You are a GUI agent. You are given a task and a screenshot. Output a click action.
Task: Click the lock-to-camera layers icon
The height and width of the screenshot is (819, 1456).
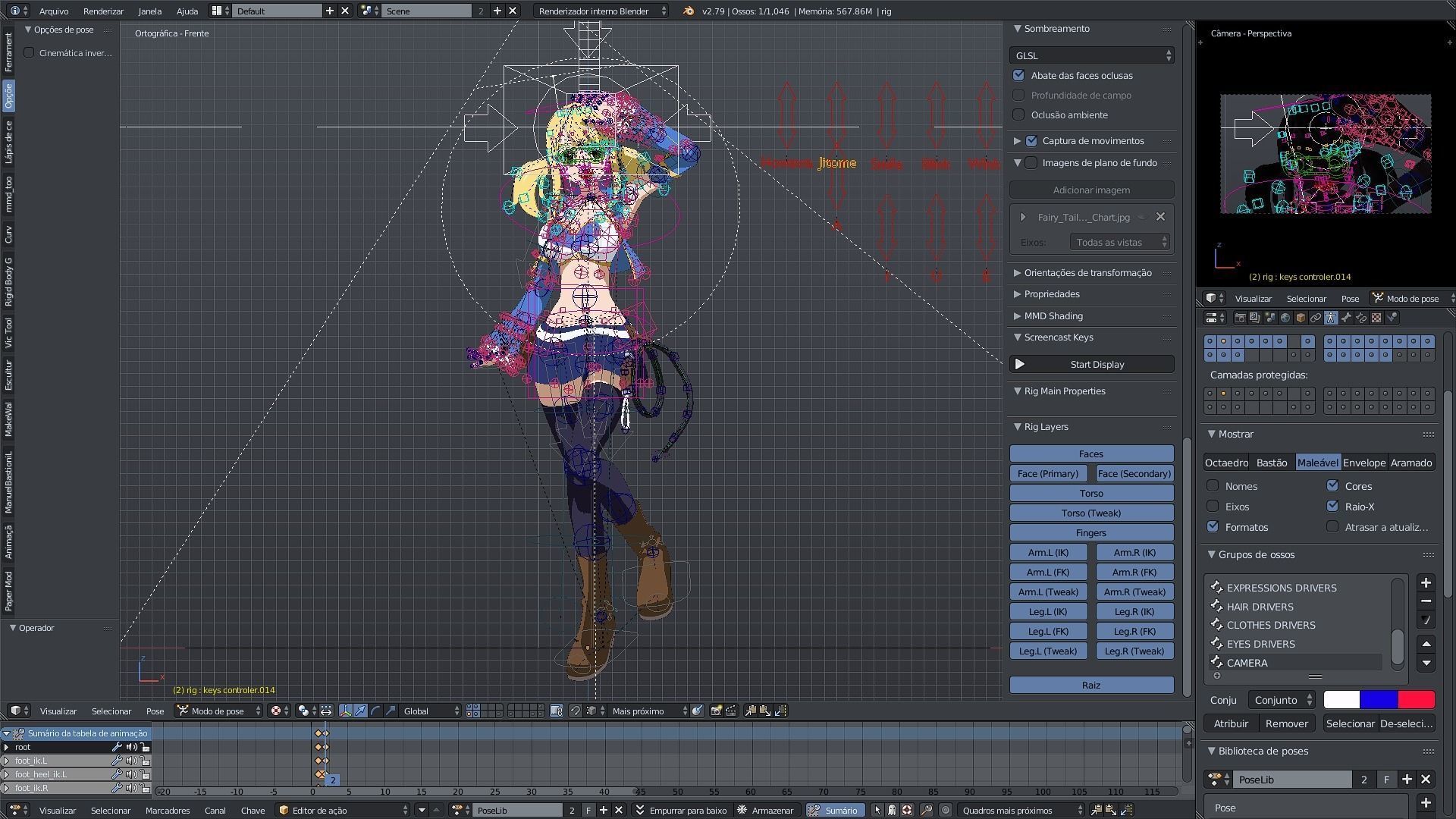(x=557, y=711)
